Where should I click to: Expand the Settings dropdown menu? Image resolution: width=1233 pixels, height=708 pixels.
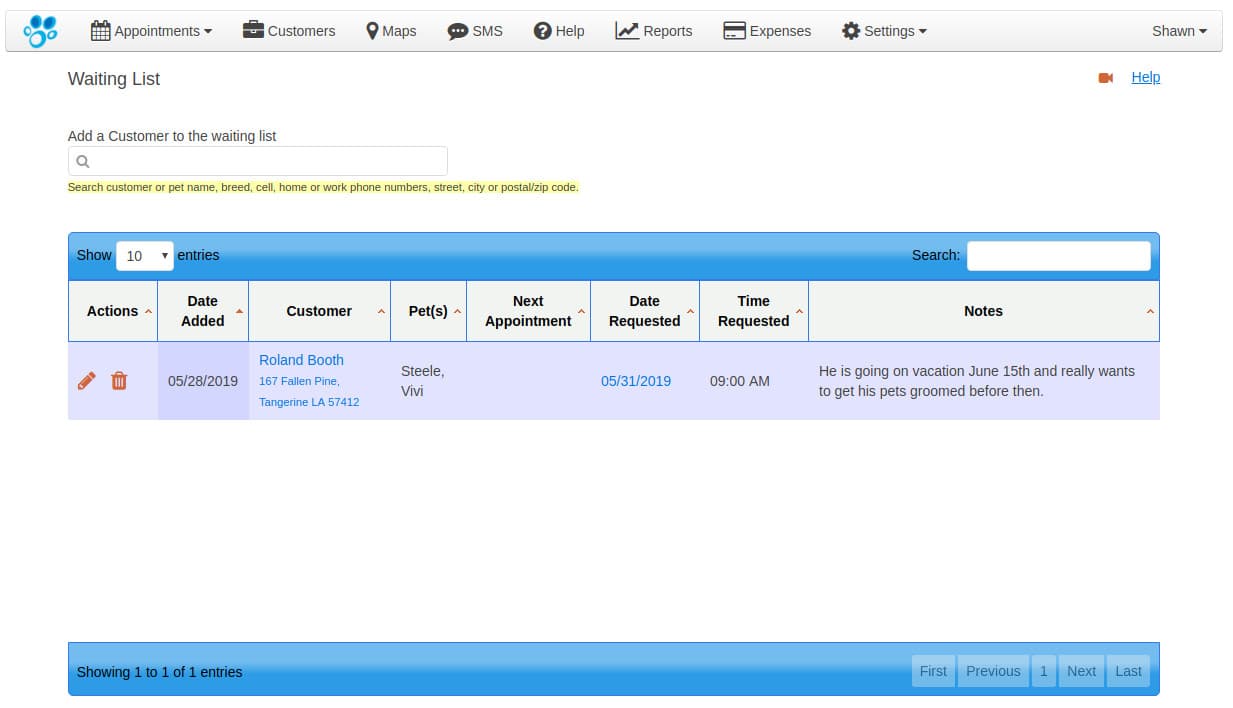(884, 30)
